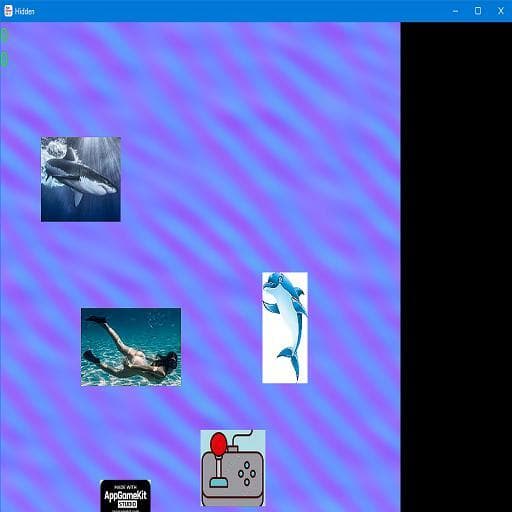The image size is (512, 512).
Task: Click the great white shark picture
Action: 81,179
